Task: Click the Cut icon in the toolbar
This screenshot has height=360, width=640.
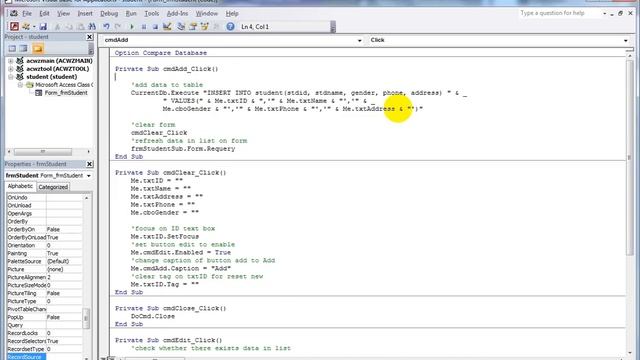Action: point(57,27)
